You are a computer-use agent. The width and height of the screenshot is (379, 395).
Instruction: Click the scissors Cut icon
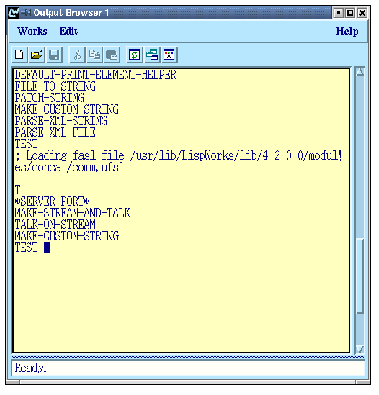click(x=77, y=55)
